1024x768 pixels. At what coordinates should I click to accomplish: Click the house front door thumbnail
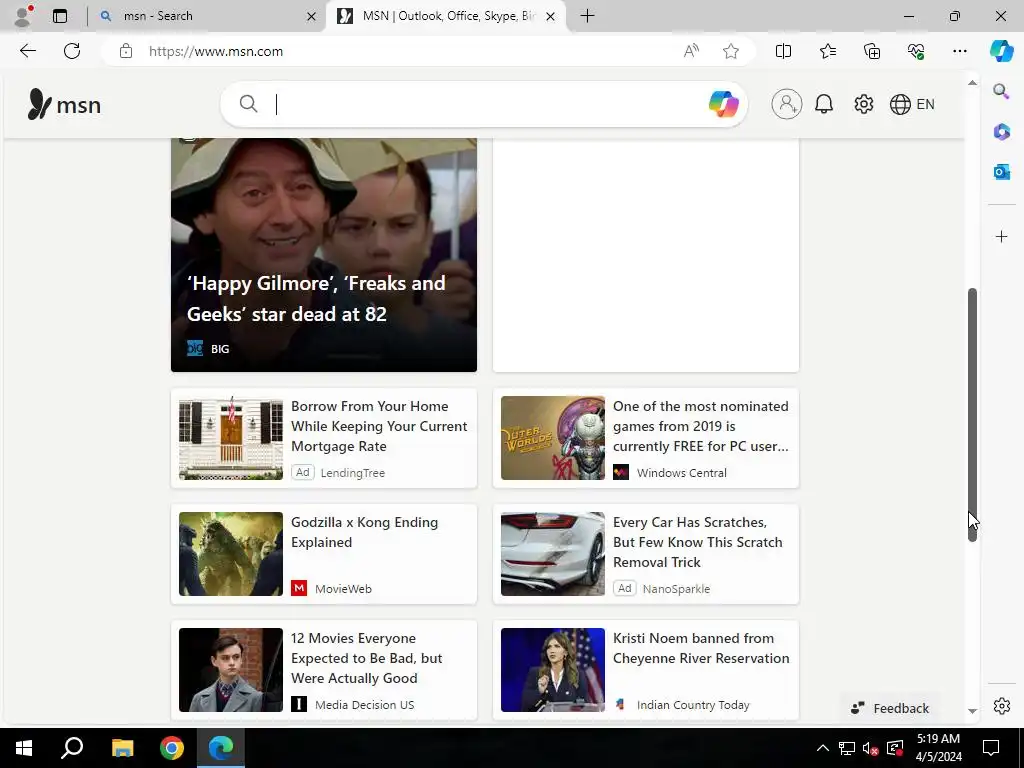click(x=231, y=438)
